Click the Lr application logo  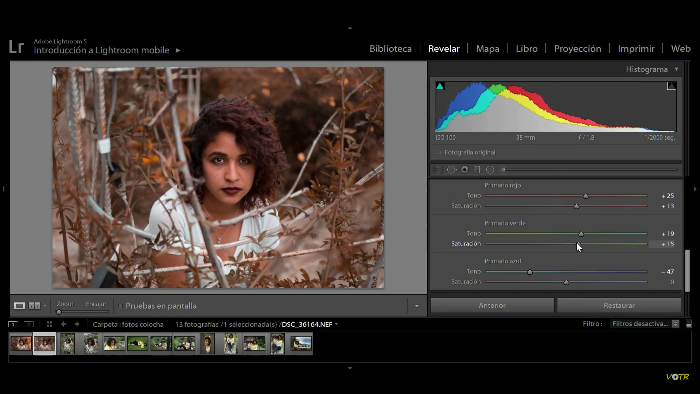tap(16, 46)
